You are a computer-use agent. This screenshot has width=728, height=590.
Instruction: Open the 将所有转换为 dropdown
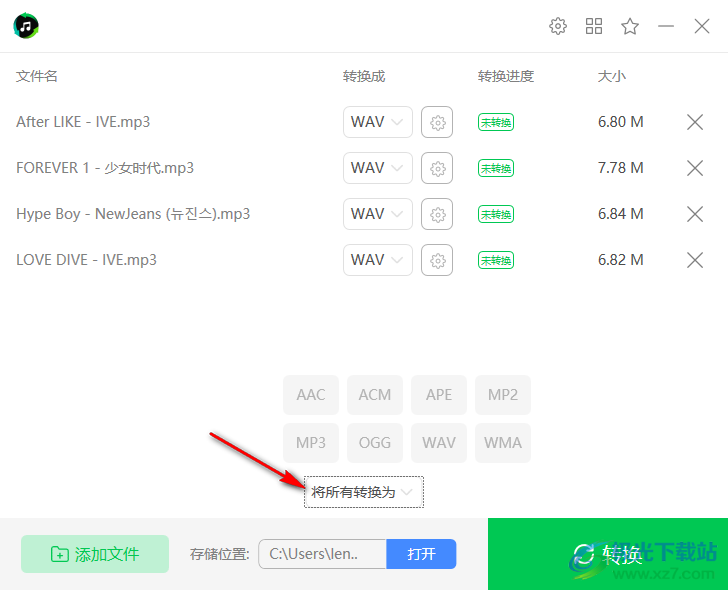[x=364, y=492]
